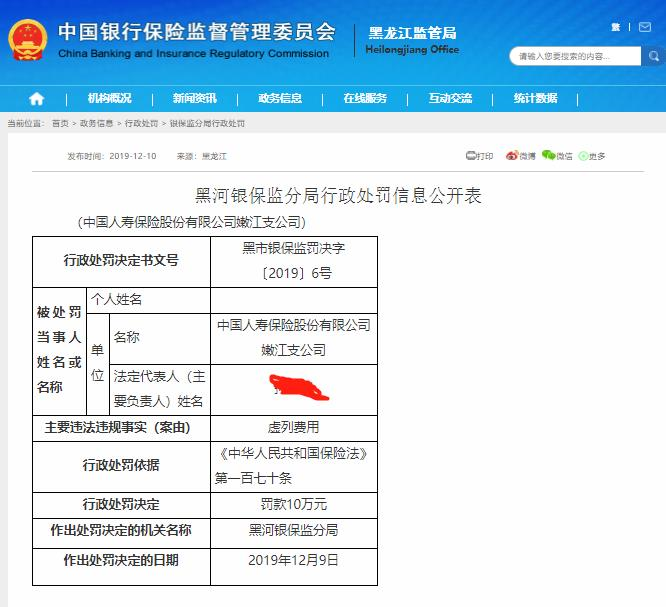Open 机构概况 menu item
Image resolution: width=666 pixels, height=607 pixels.
[109, 99]
